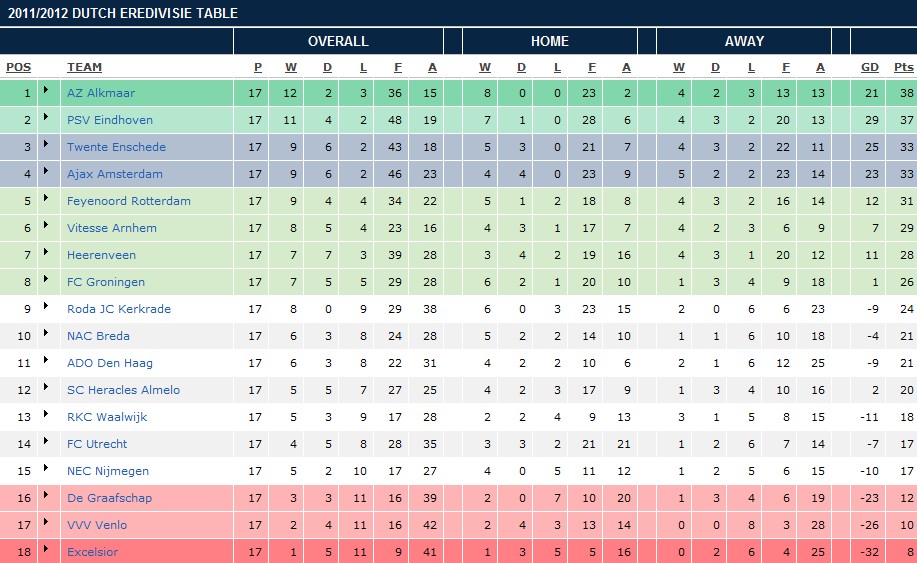Viewport: 917px width, 563px height.
Task: Expand the arrow next to AZ Alkmaar
Action: [44, 93]
